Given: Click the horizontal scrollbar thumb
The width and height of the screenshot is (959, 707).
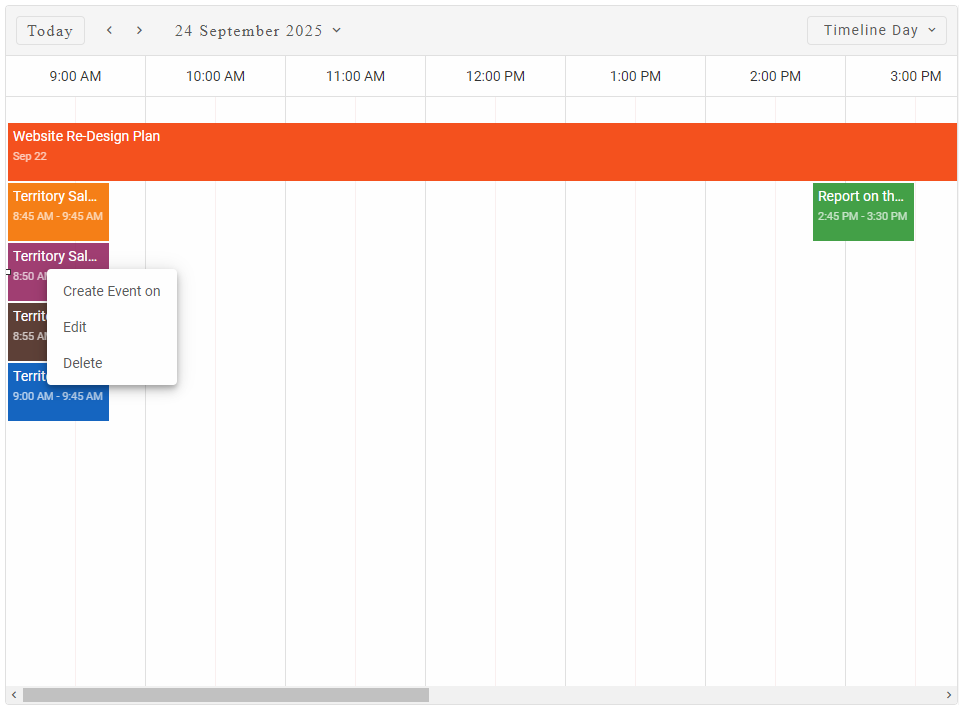Looking at the screenshot, I should pyautogui.click(x=225, y=695).
